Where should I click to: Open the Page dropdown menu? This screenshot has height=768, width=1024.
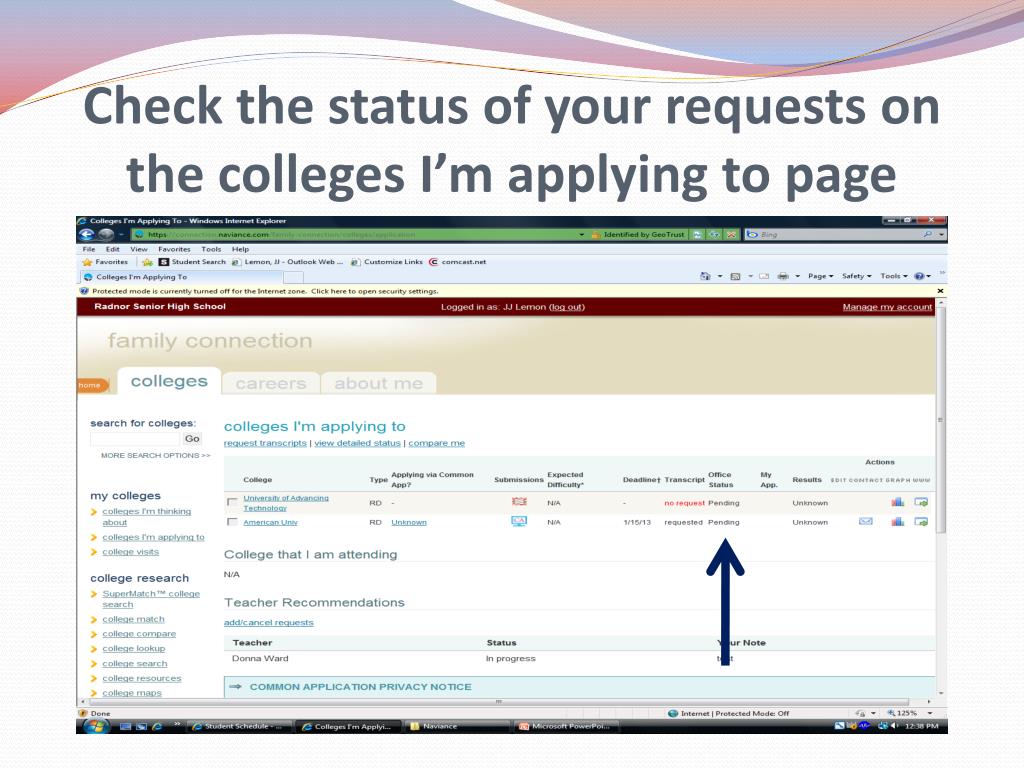[x=820, y=276]
